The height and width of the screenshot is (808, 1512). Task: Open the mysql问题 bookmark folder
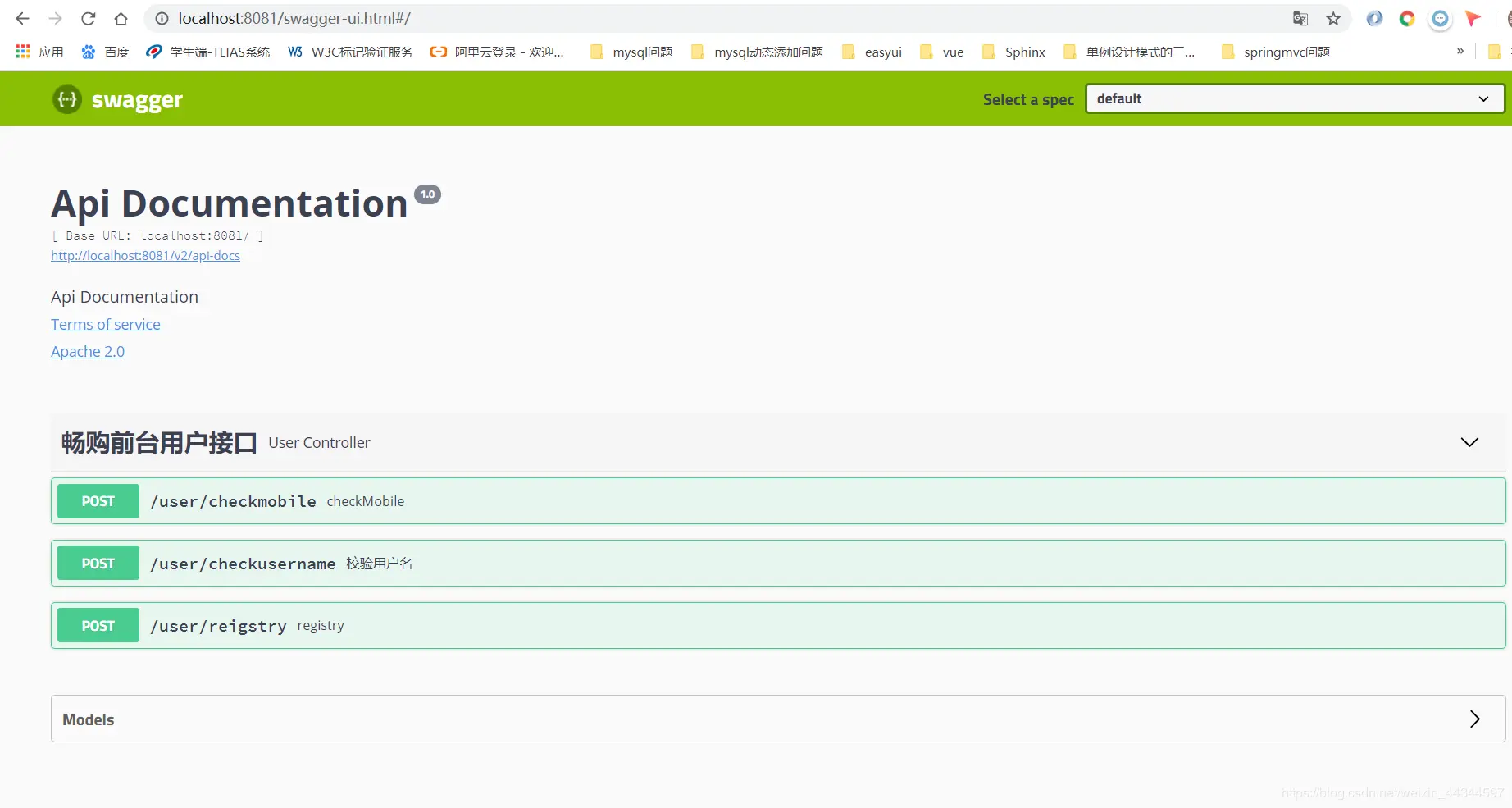pos(631,52)
